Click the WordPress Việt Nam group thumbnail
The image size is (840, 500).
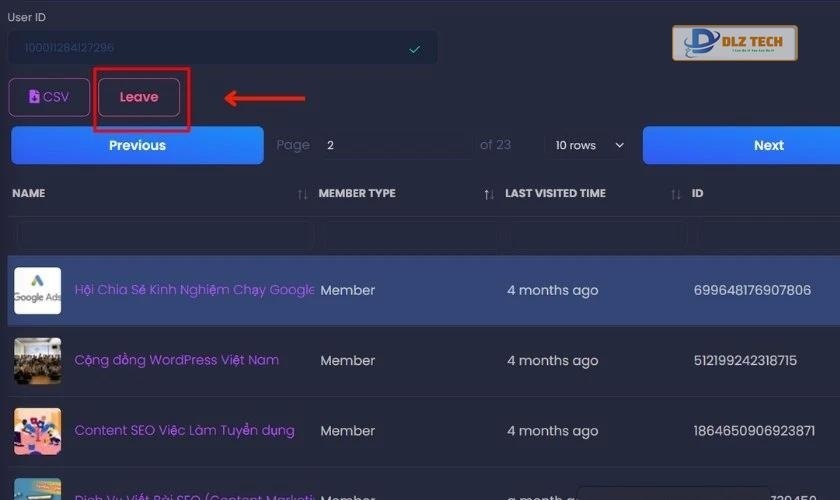(x=38, y=361)
